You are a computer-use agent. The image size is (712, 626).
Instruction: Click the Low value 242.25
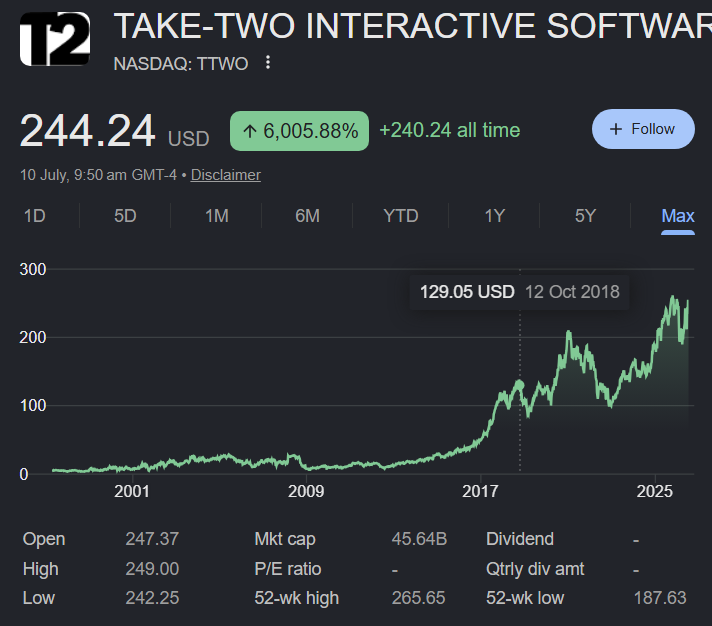click(x=152, y=598)
